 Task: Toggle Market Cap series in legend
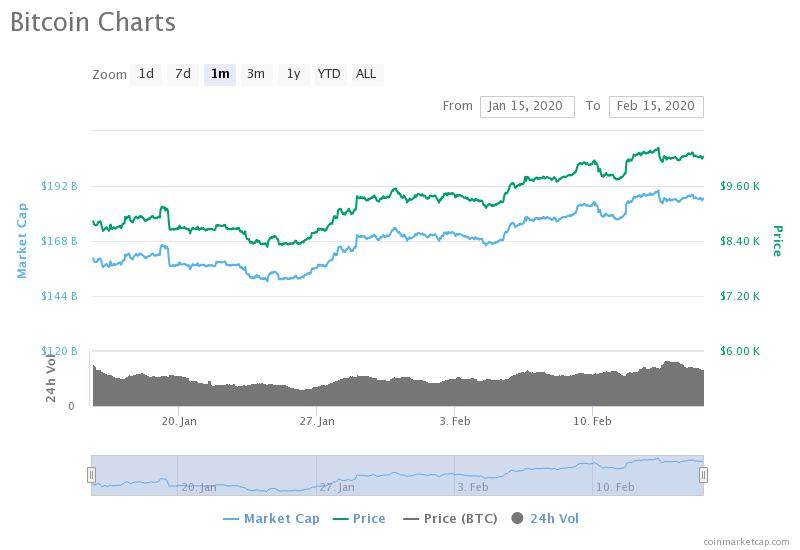[x=271, y=519]
